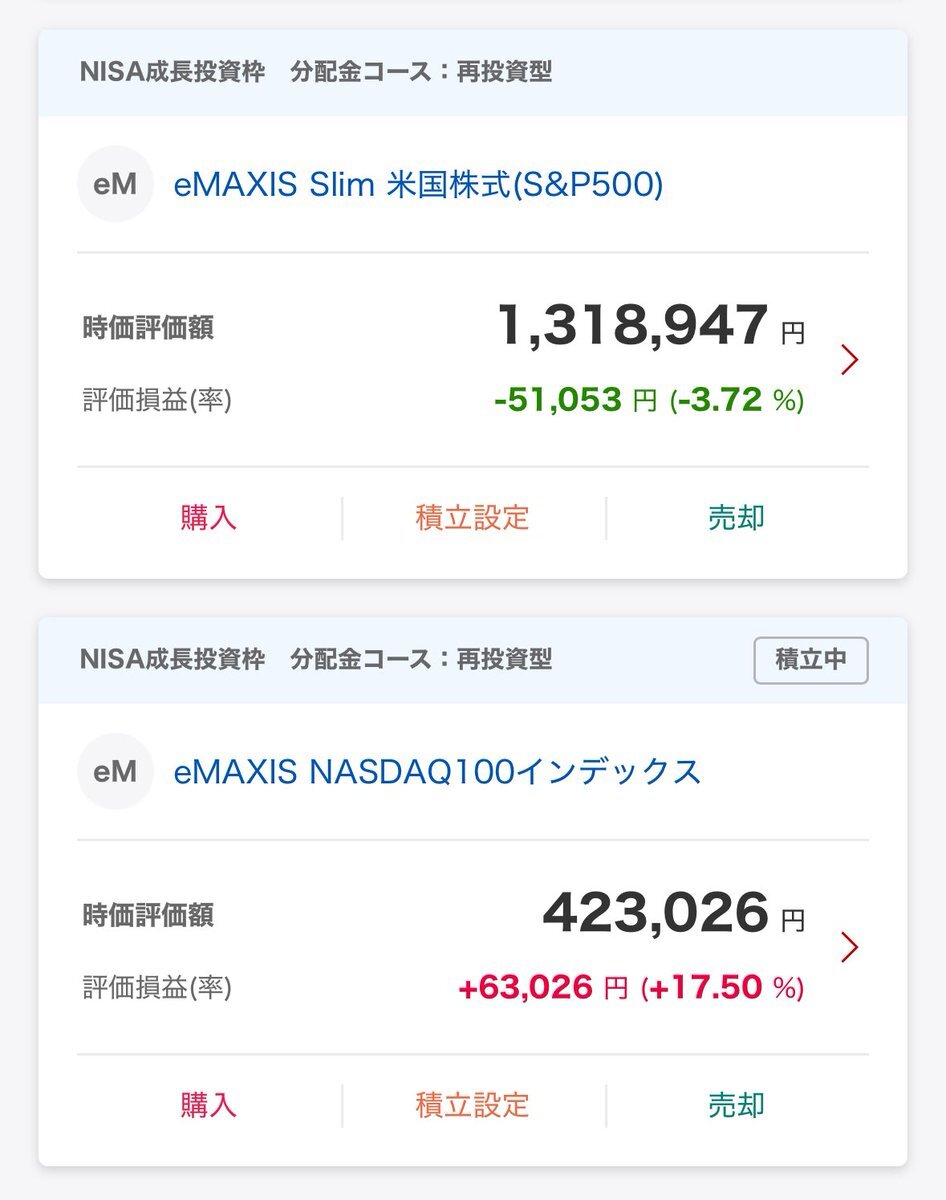Select the 423,026 円 valuation amount
This screenshot has width=946, height=1200.
click(x=674, y=914)
